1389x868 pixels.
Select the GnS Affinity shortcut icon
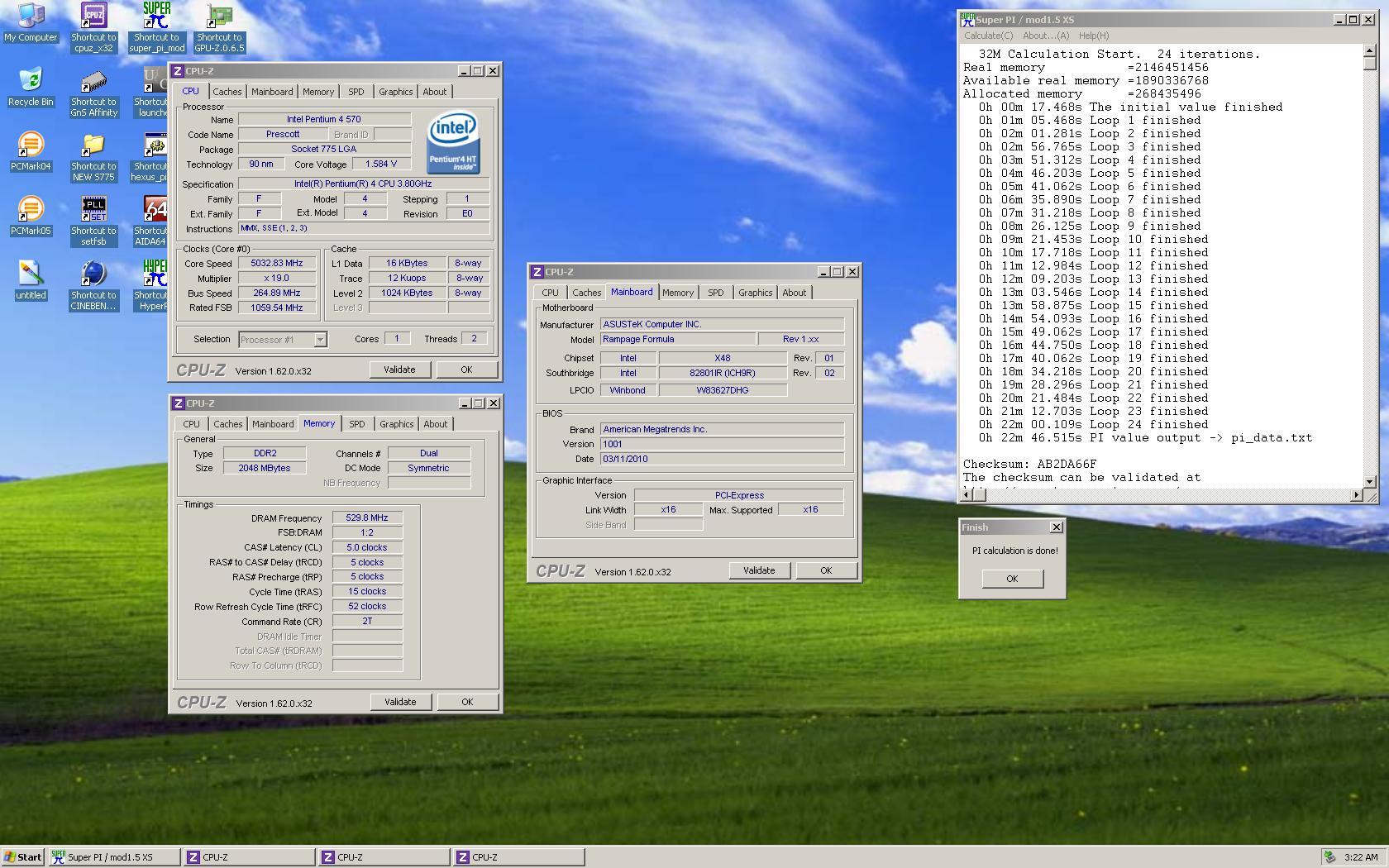[x=93, y=93]
